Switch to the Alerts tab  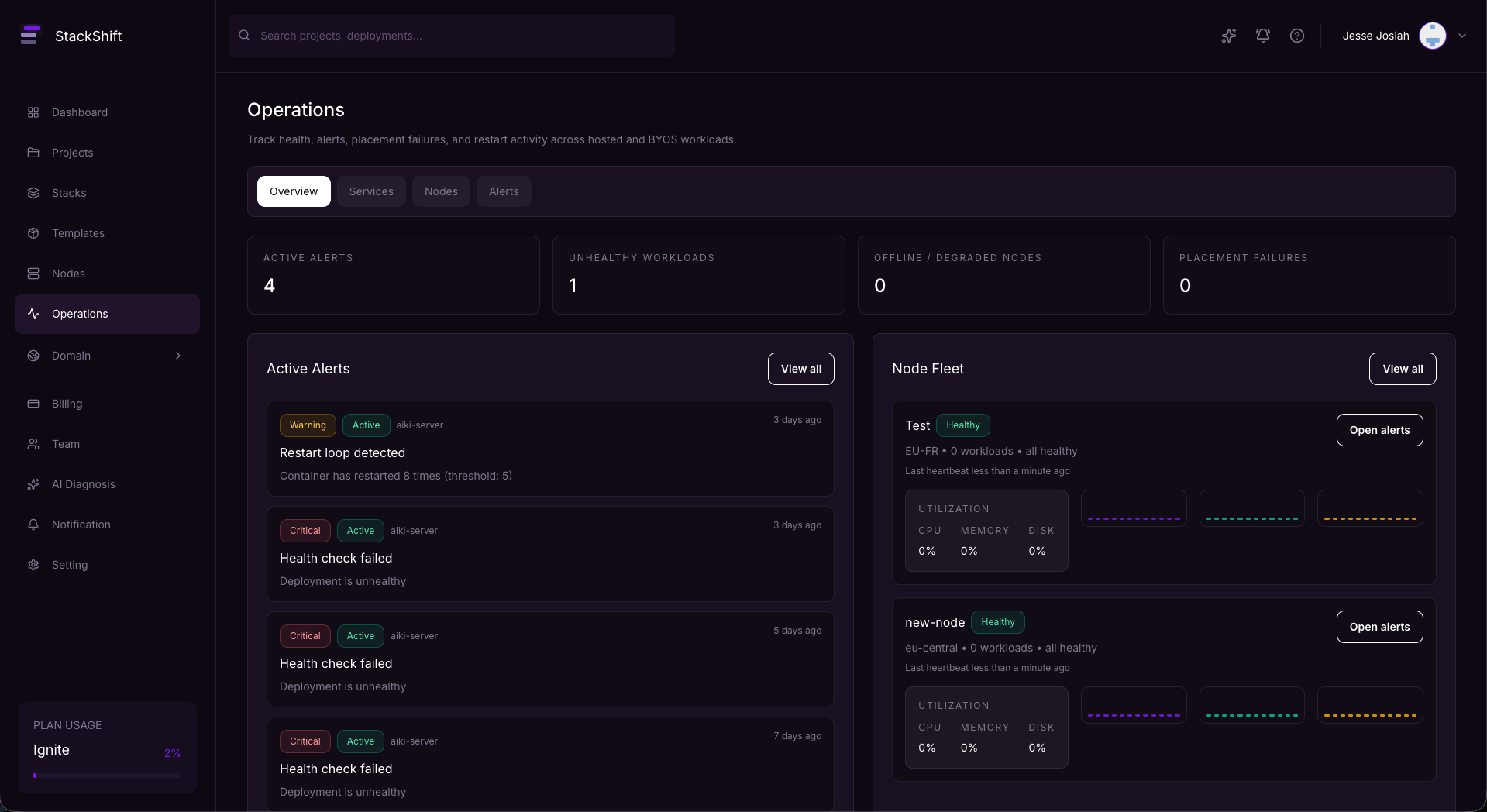503,191
